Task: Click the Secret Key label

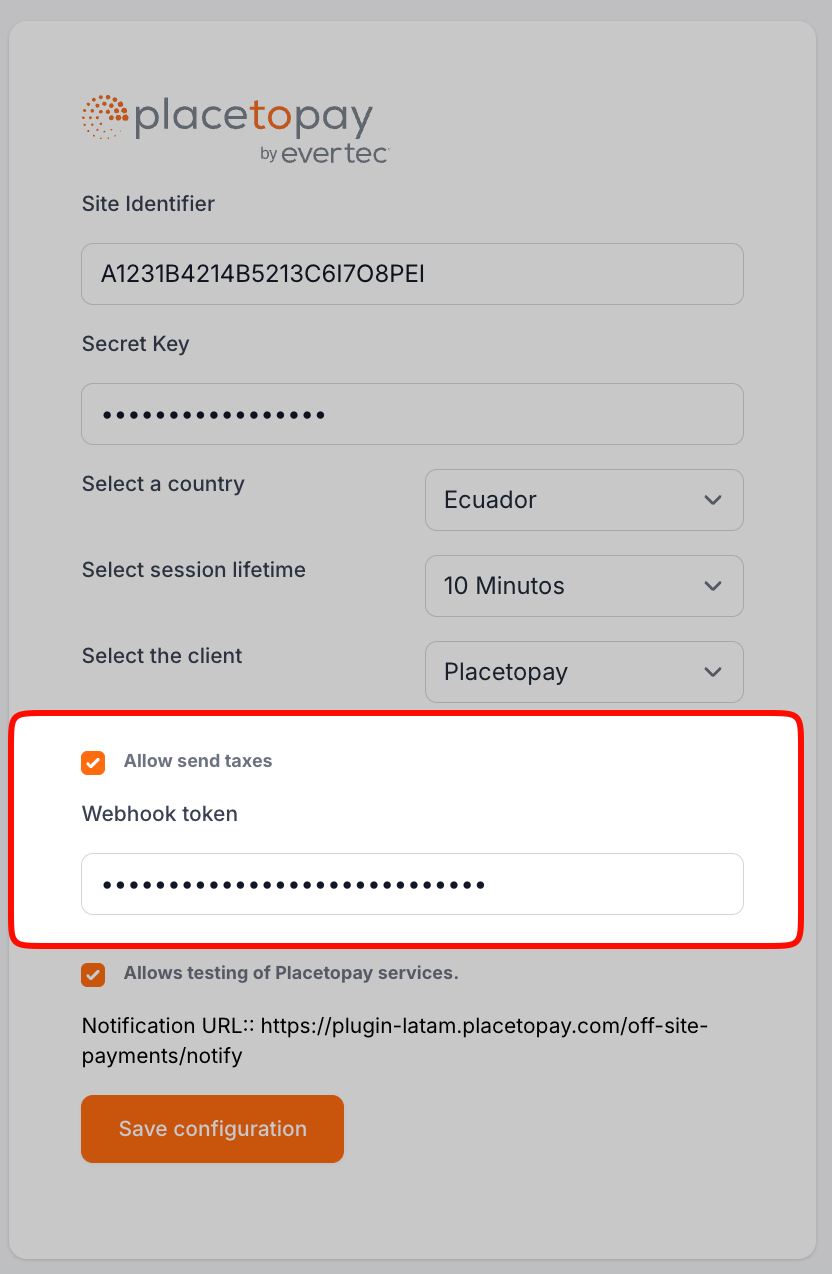Action: point(135,344)
